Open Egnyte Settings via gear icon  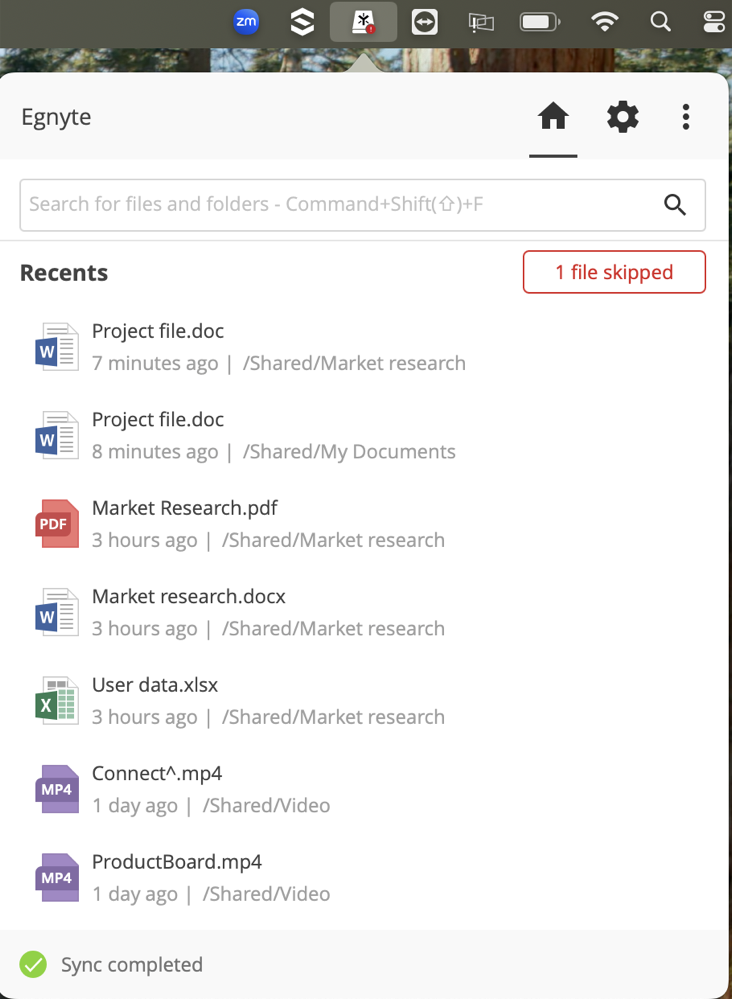622,117
